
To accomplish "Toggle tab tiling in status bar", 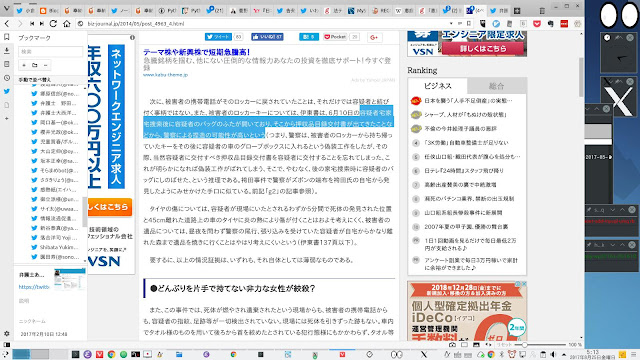I will pos(464,344).
